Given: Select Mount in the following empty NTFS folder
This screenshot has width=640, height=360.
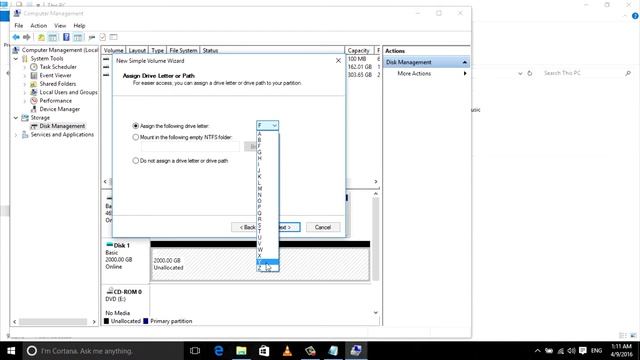Looking at the screenshot, I should (136, 137).
